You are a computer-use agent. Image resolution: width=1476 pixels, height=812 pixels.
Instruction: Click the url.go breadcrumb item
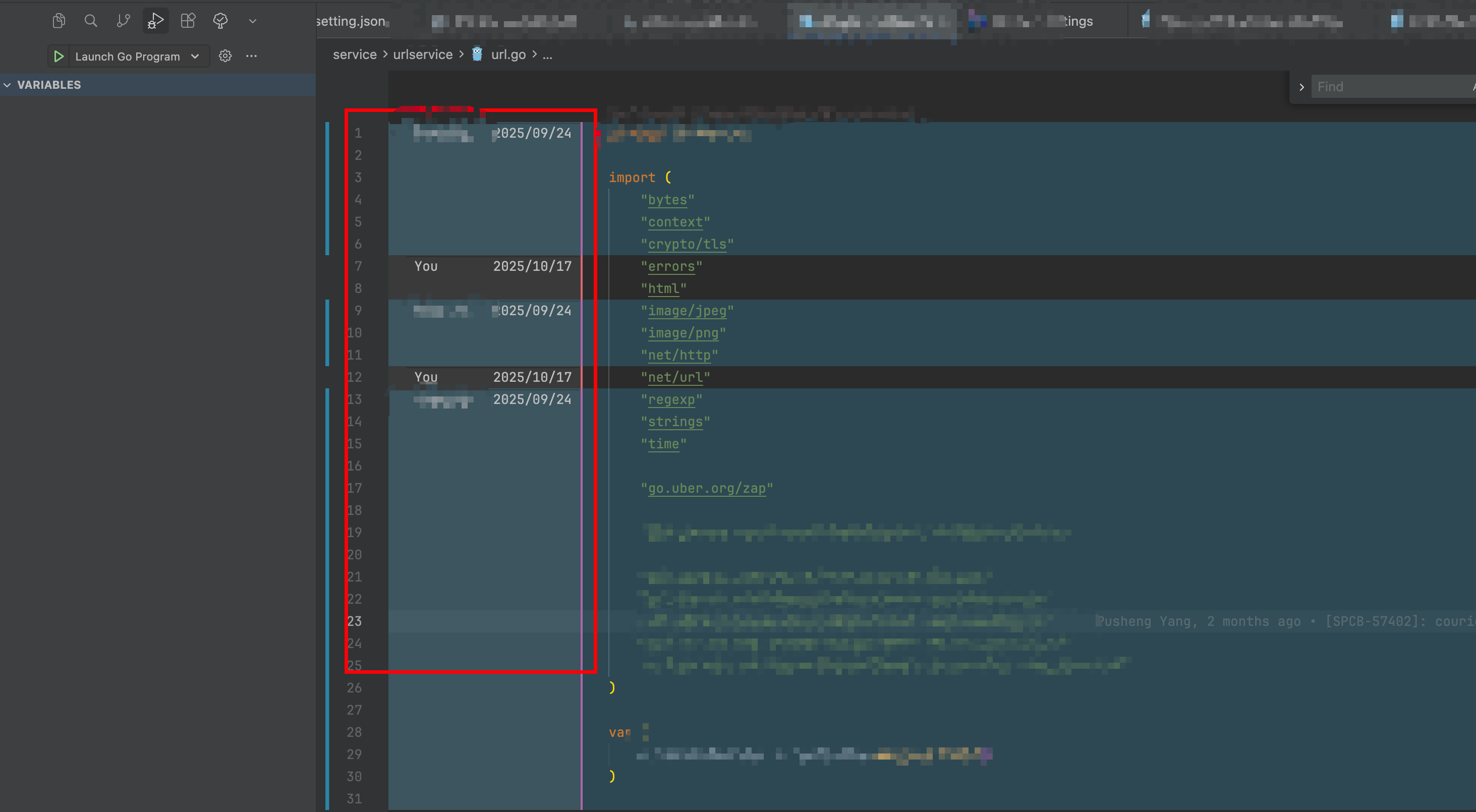[x=507, y=54]
